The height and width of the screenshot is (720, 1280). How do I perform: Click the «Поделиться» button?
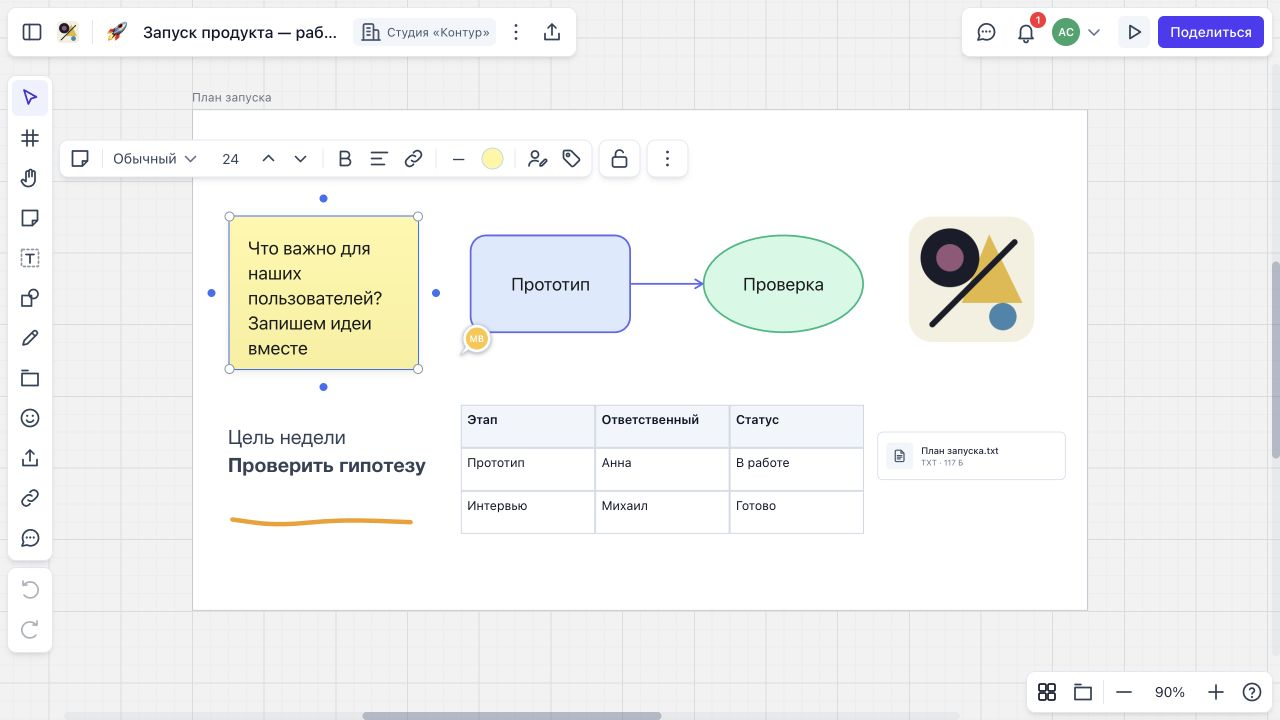click(x=1211, y=32)
